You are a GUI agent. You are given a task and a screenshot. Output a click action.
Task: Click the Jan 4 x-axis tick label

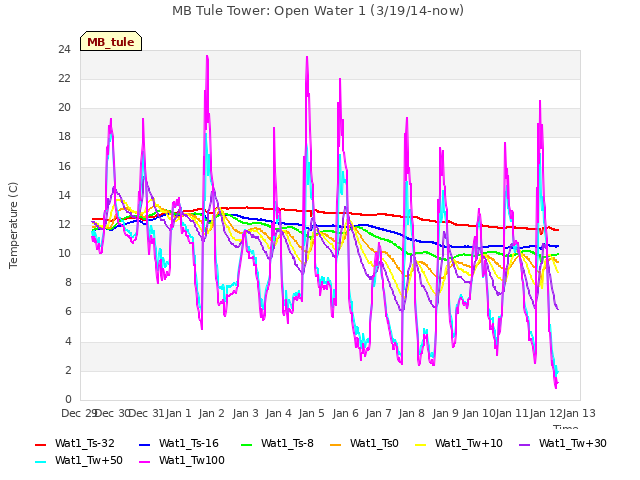point(279,413)
